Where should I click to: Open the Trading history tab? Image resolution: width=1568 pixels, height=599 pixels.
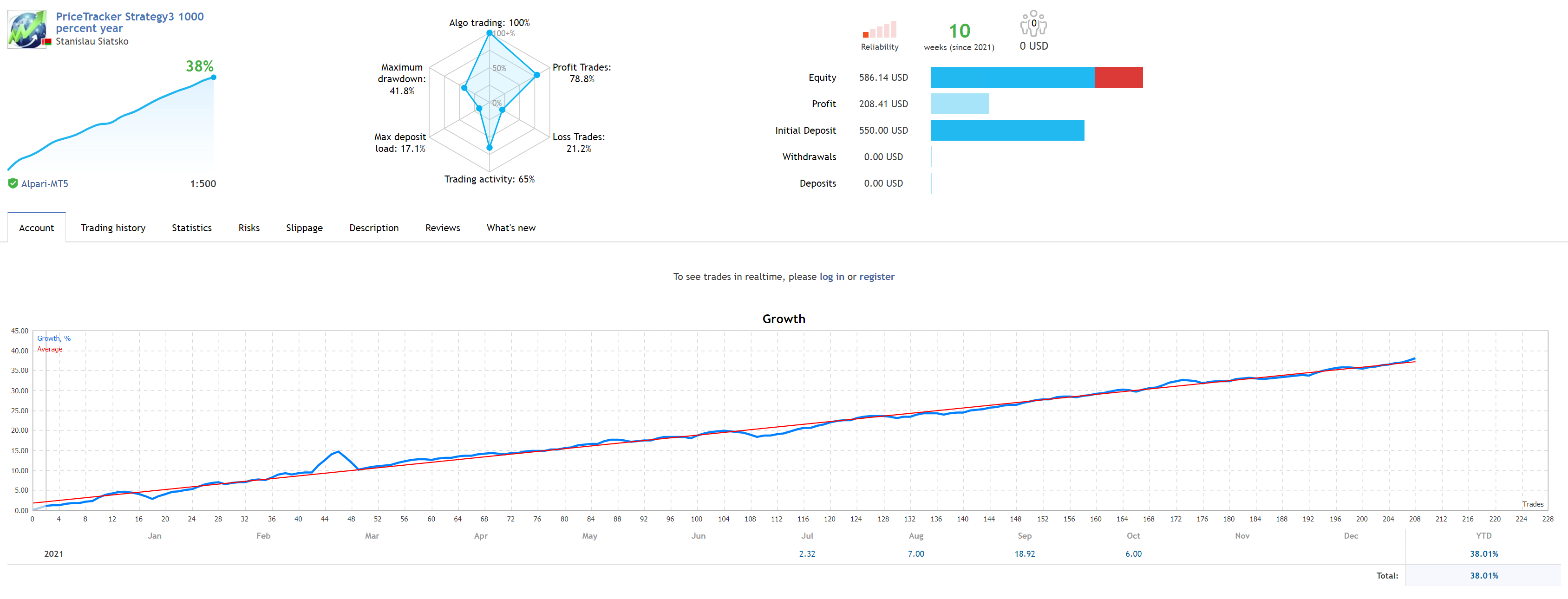112,228
